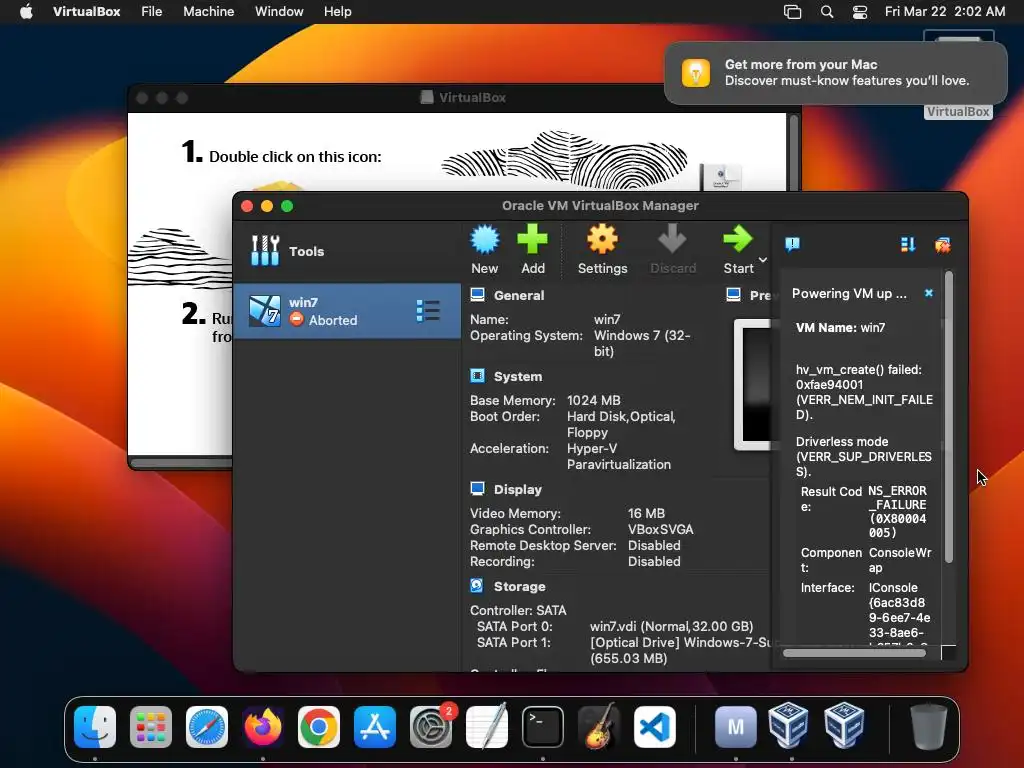Viewport: 1024px width, 768px height.
Task: Click the notification panel horizontal scrollbar
Action: 854,653
